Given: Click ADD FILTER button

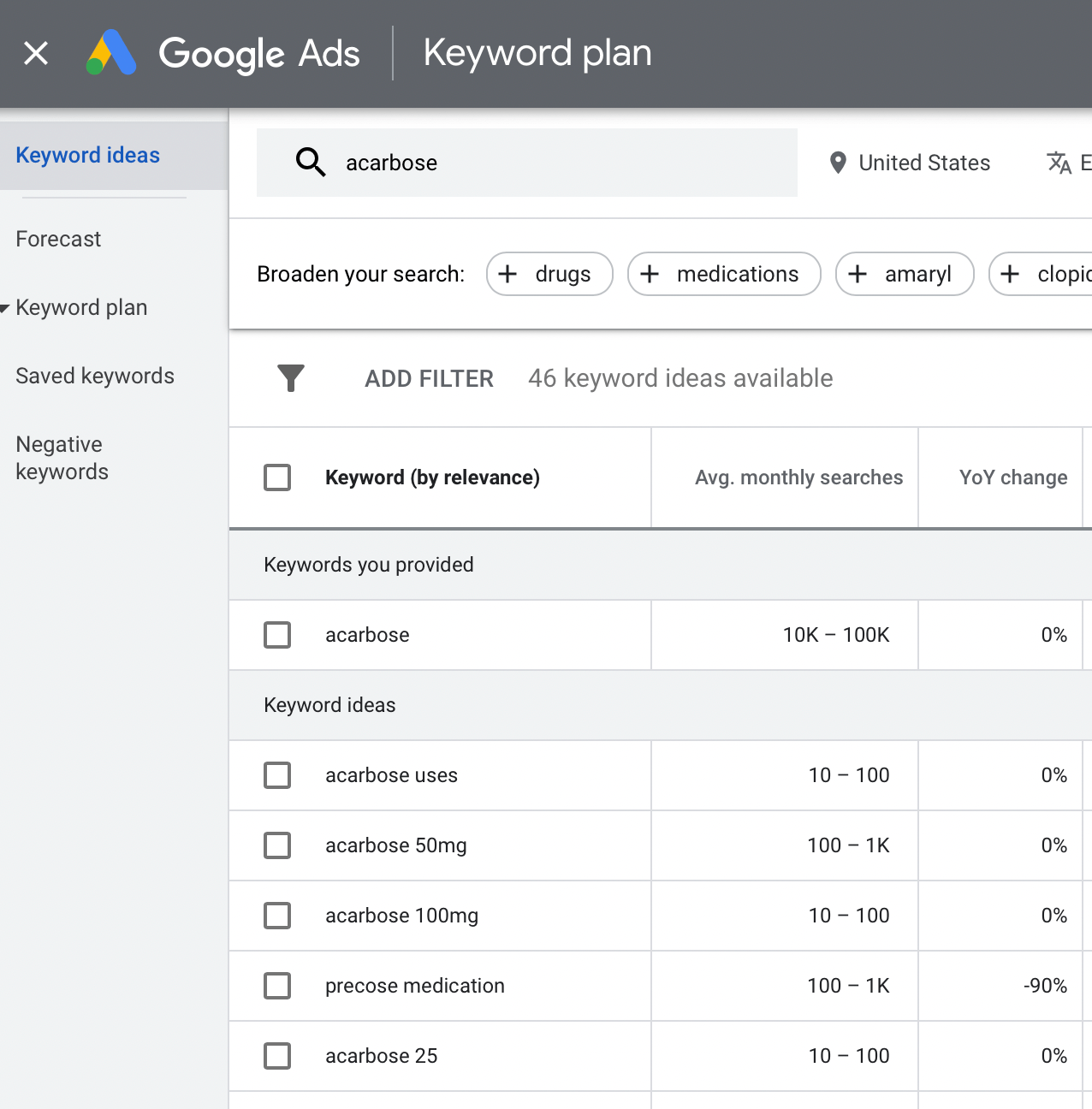Looking at the screenshot, I should click(429, 378).
